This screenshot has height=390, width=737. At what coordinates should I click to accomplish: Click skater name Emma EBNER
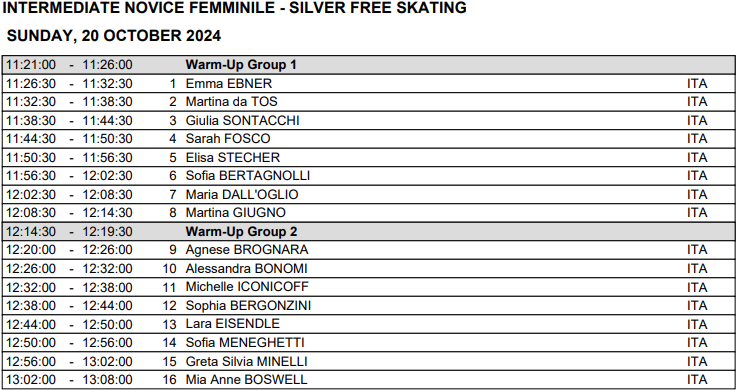tap(228, 84)
